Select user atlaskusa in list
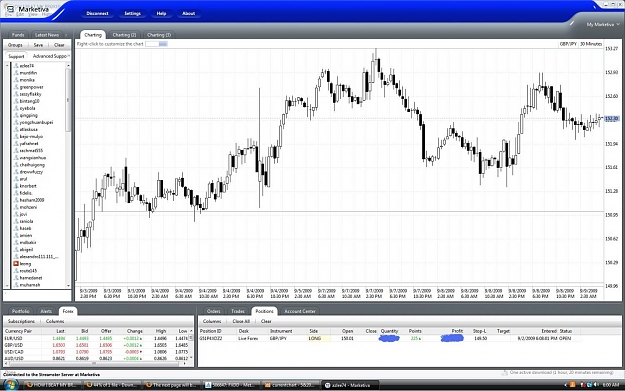The image size is (625, 391). 29,130
